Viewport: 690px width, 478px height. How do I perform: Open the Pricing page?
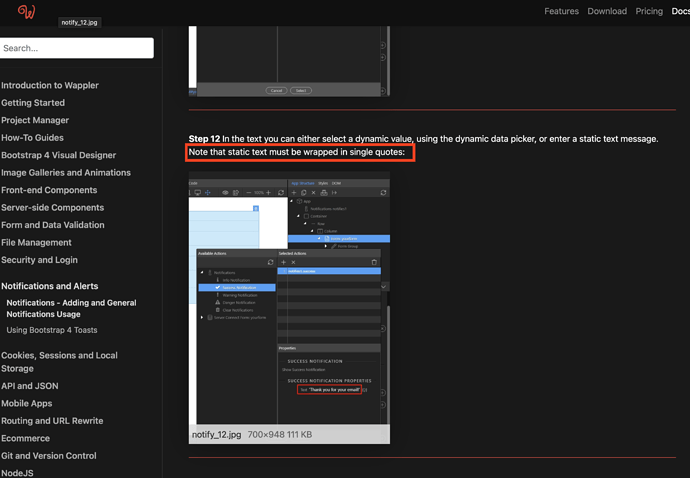tap(649, 11)
